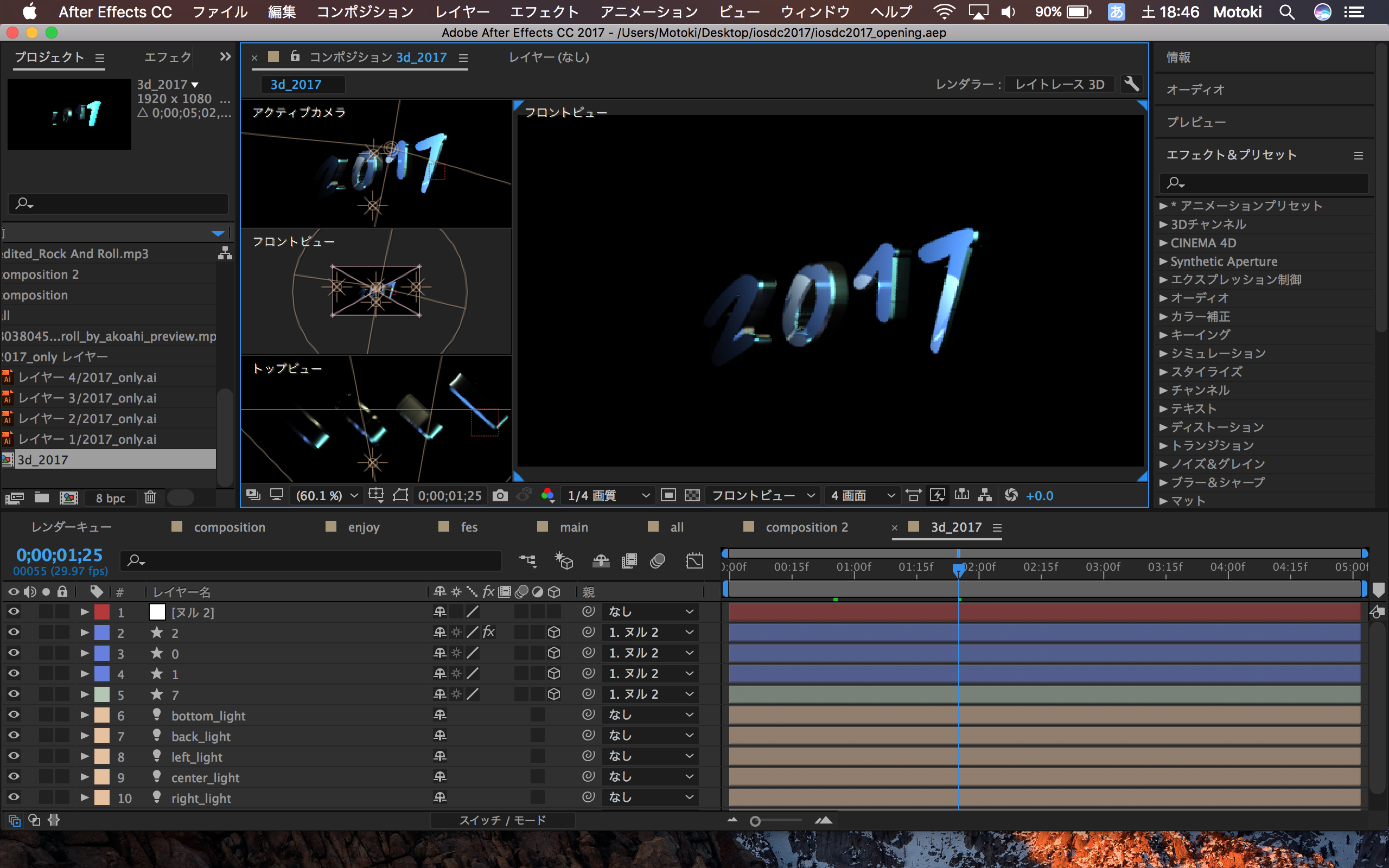Open the 4 画面 view layout dropdown

[x=862, y=495]
